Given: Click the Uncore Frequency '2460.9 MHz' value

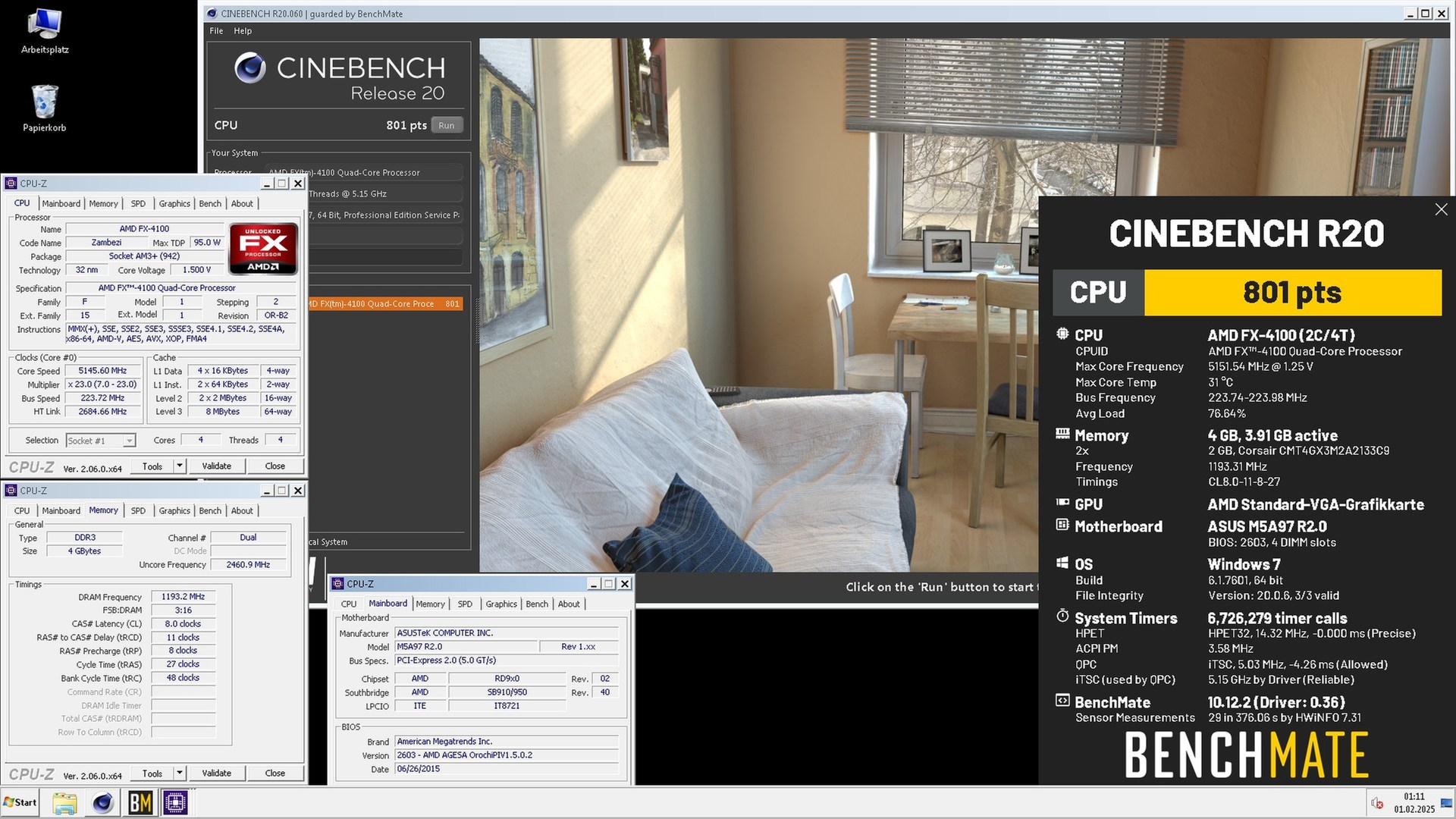Looking at the screenshot, I should (x=249, y=565).
